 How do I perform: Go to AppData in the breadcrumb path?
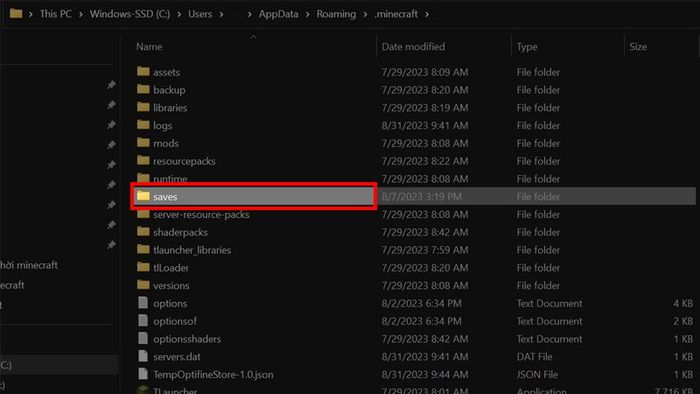[278, 14]
